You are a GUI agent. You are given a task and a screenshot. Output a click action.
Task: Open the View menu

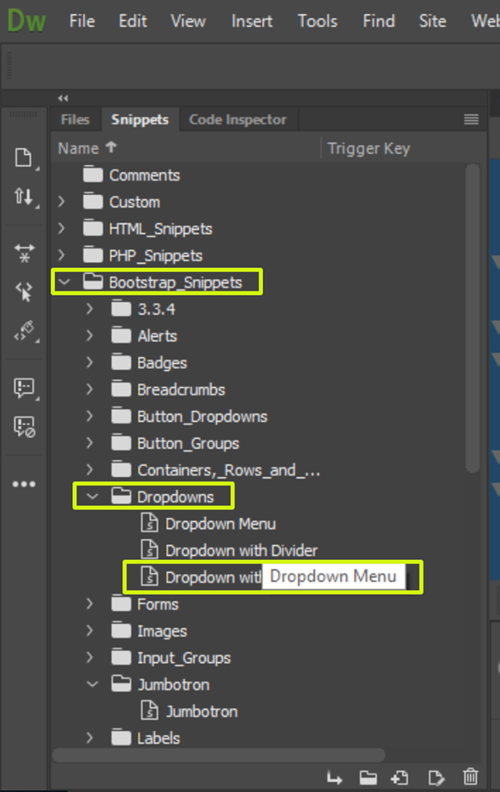click(188, 21)
